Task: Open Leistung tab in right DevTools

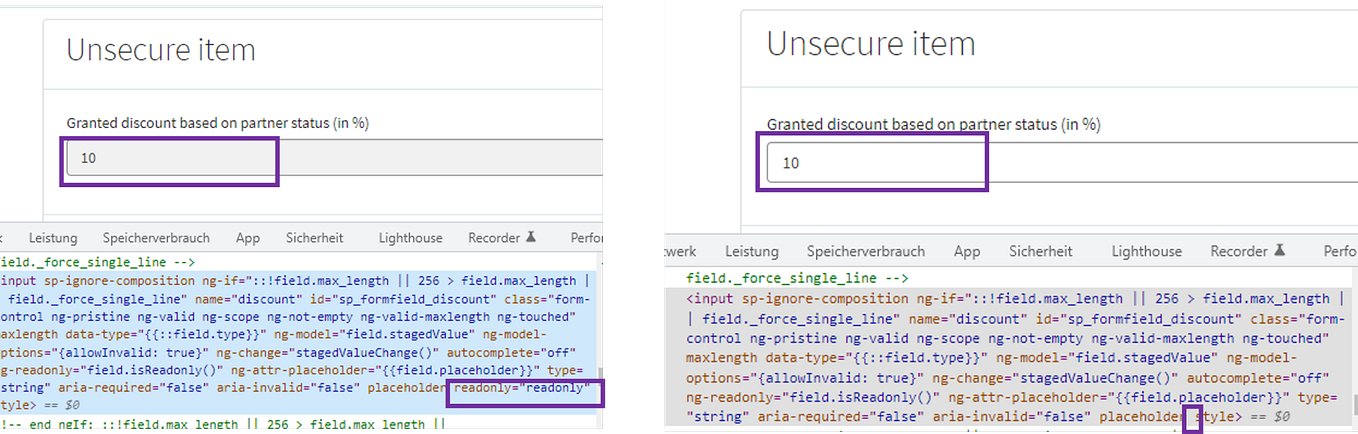Action: pos(752,251)
